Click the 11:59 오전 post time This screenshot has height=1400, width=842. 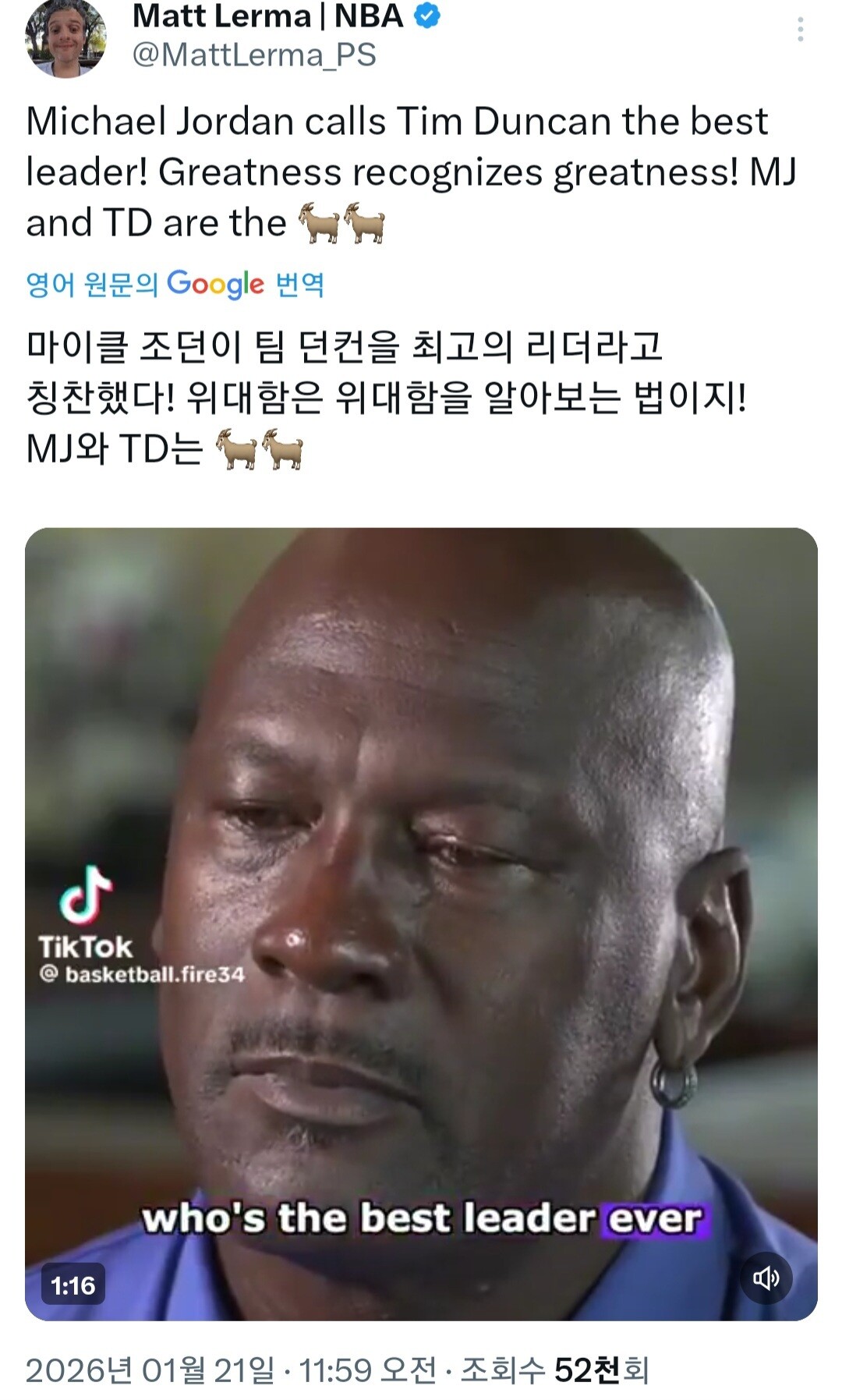click(x=368, y=1370)
